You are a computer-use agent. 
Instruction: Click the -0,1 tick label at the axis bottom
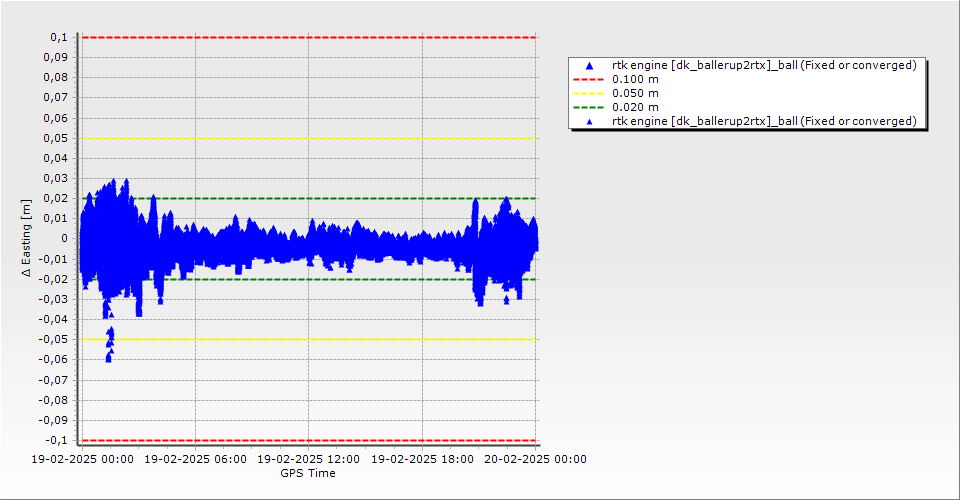coord(56,440)
